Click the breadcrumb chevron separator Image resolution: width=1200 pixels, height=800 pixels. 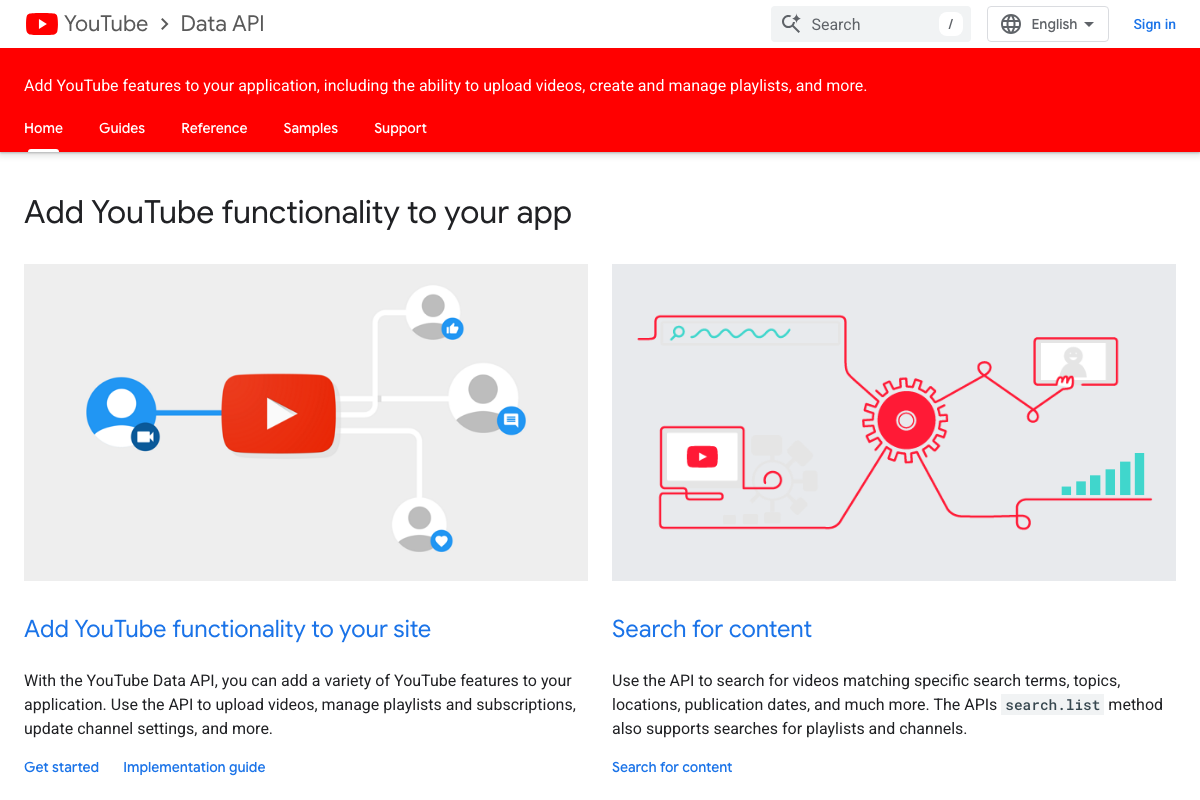165,24
